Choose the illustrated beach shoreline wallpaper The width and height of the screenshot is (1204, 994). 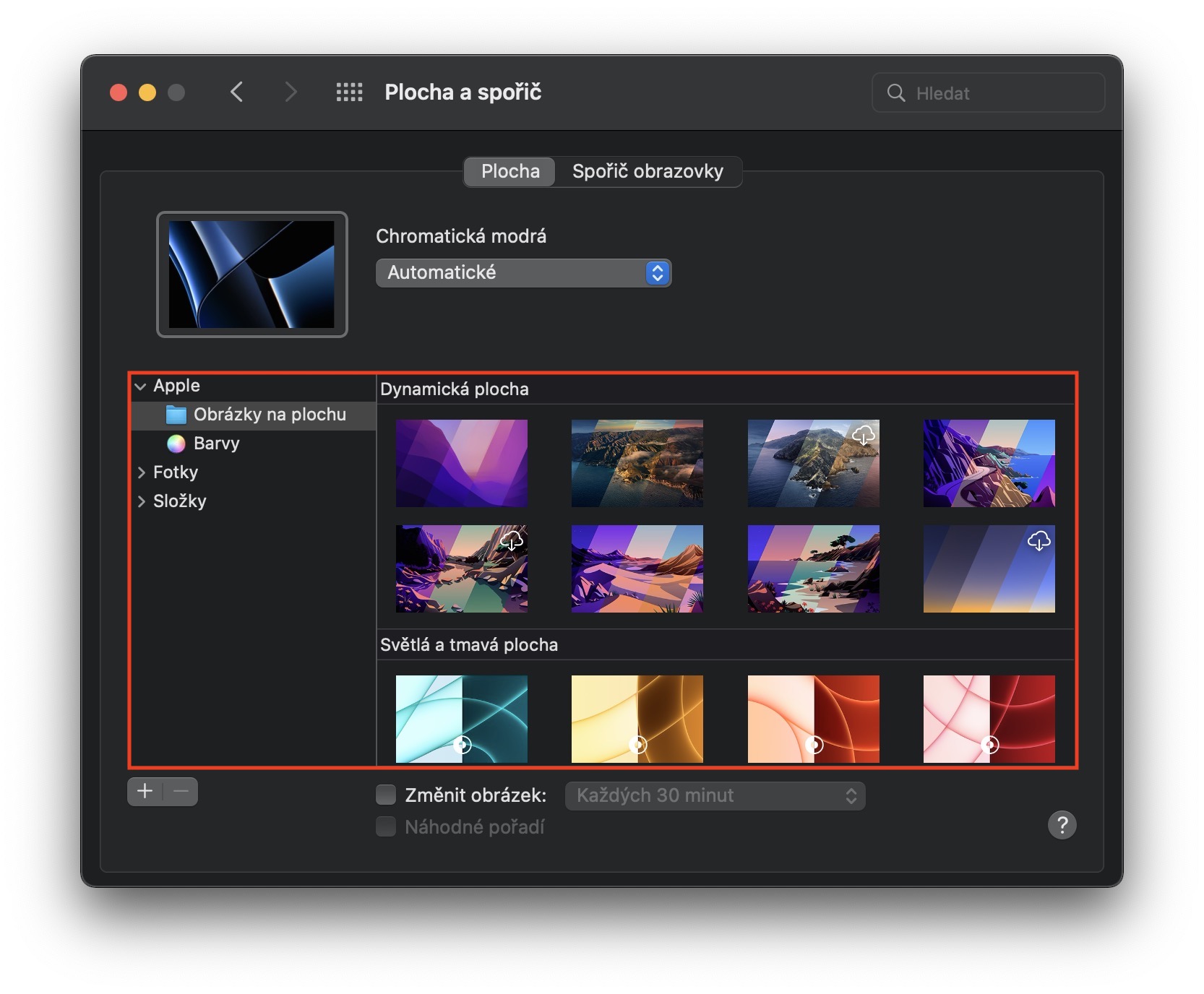(814, 569)
